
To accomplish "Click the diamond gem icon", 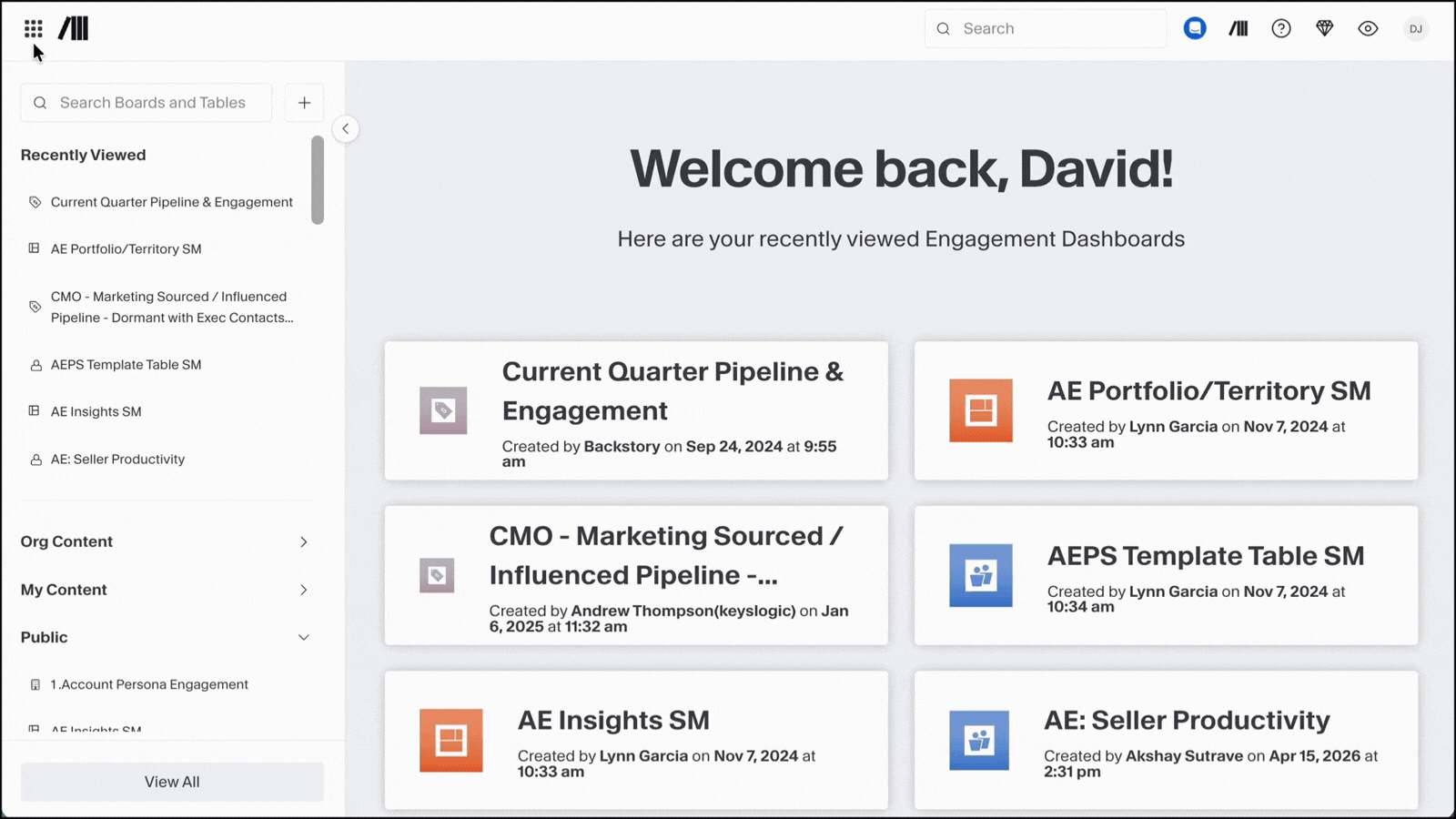I will tap(1325, 29).
